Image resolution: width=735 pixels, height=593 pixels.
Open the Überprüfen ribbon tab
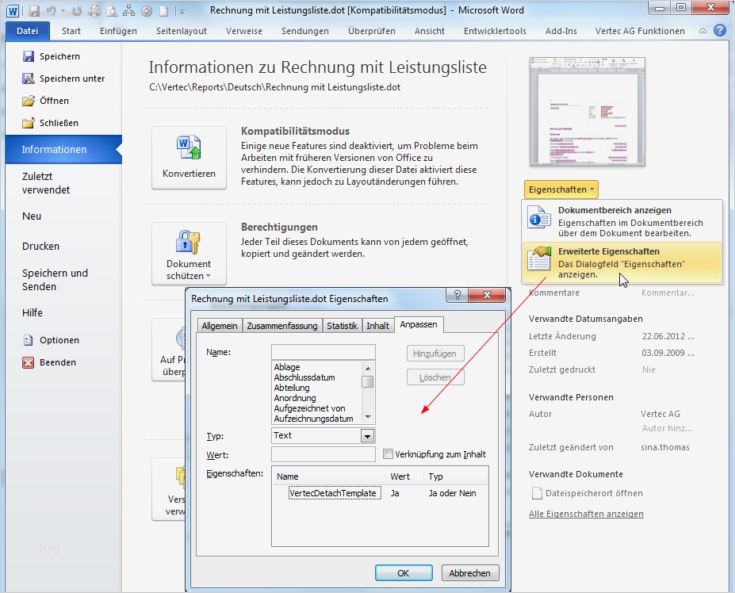[x=372, y=31]
